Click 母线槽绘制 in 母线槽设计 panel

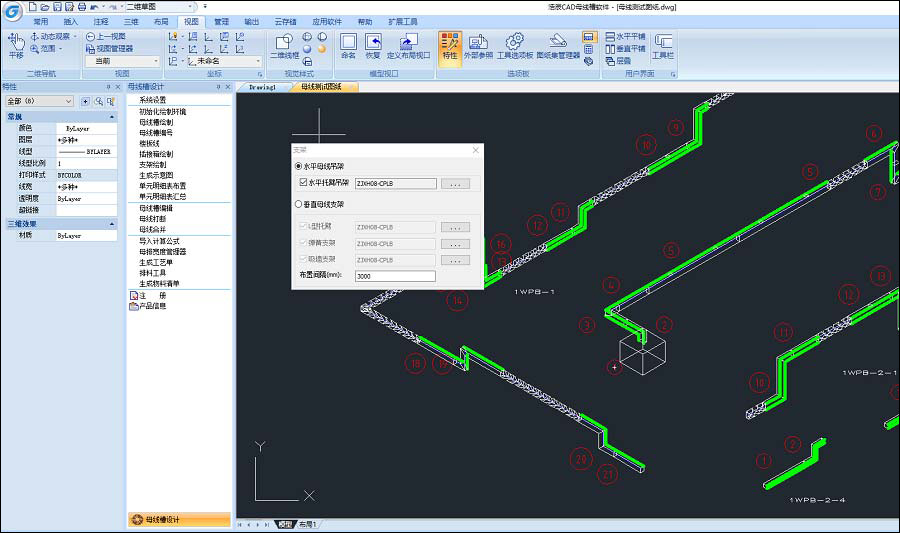coord(156,122)
